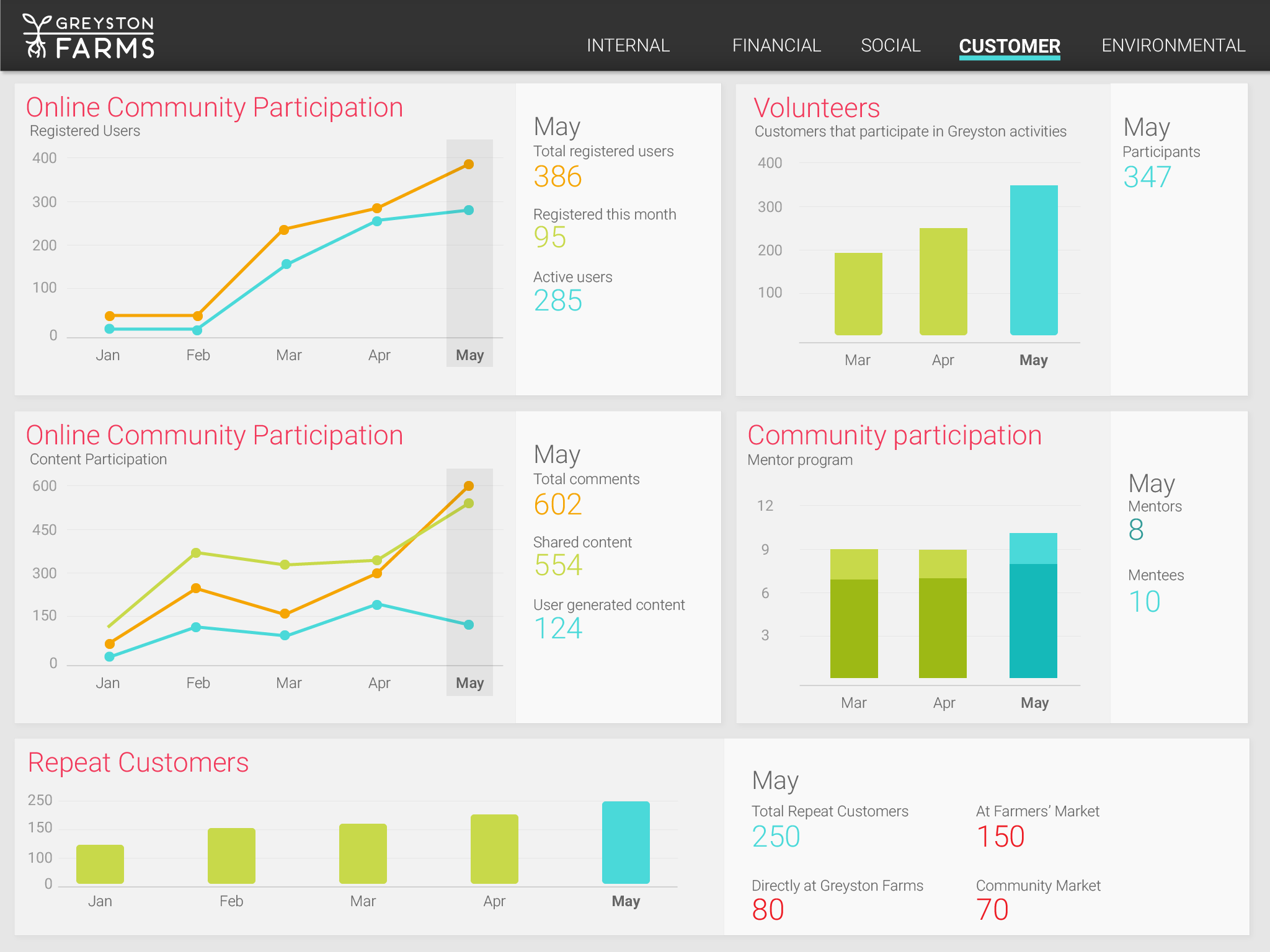This screenshot has width=1270, height=952.
Task: Click the Volunteers panel title
Action: pos(817,108)
